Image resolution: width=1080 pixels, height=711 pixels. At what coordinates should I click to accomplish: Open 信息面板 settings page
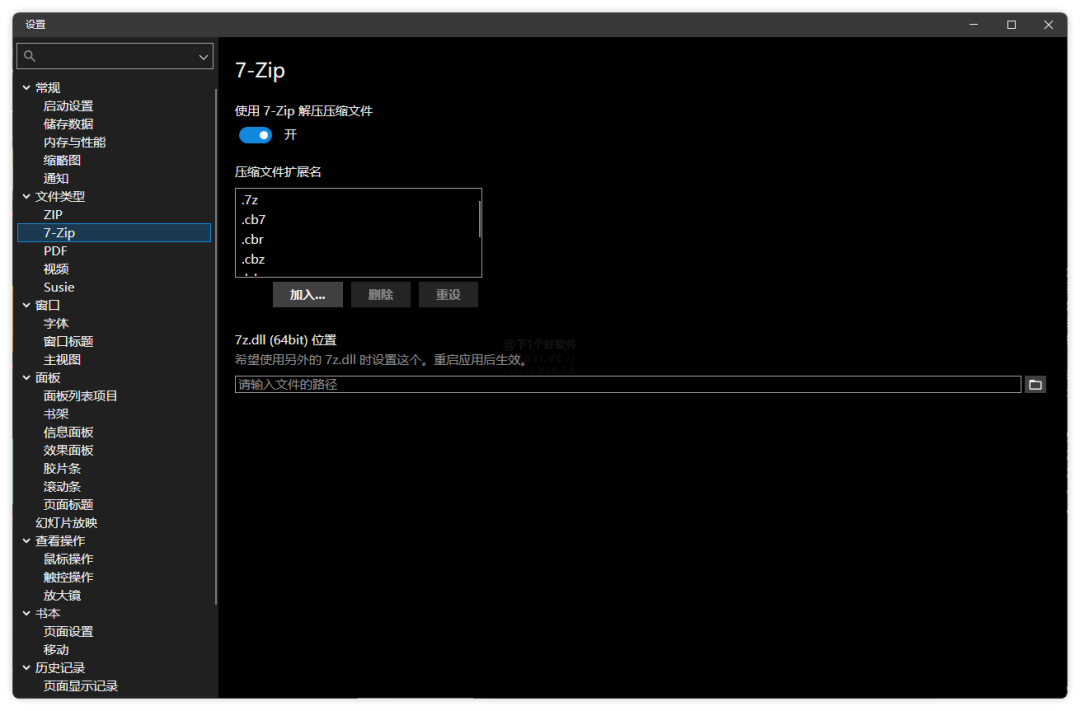[x=68, y=433]
